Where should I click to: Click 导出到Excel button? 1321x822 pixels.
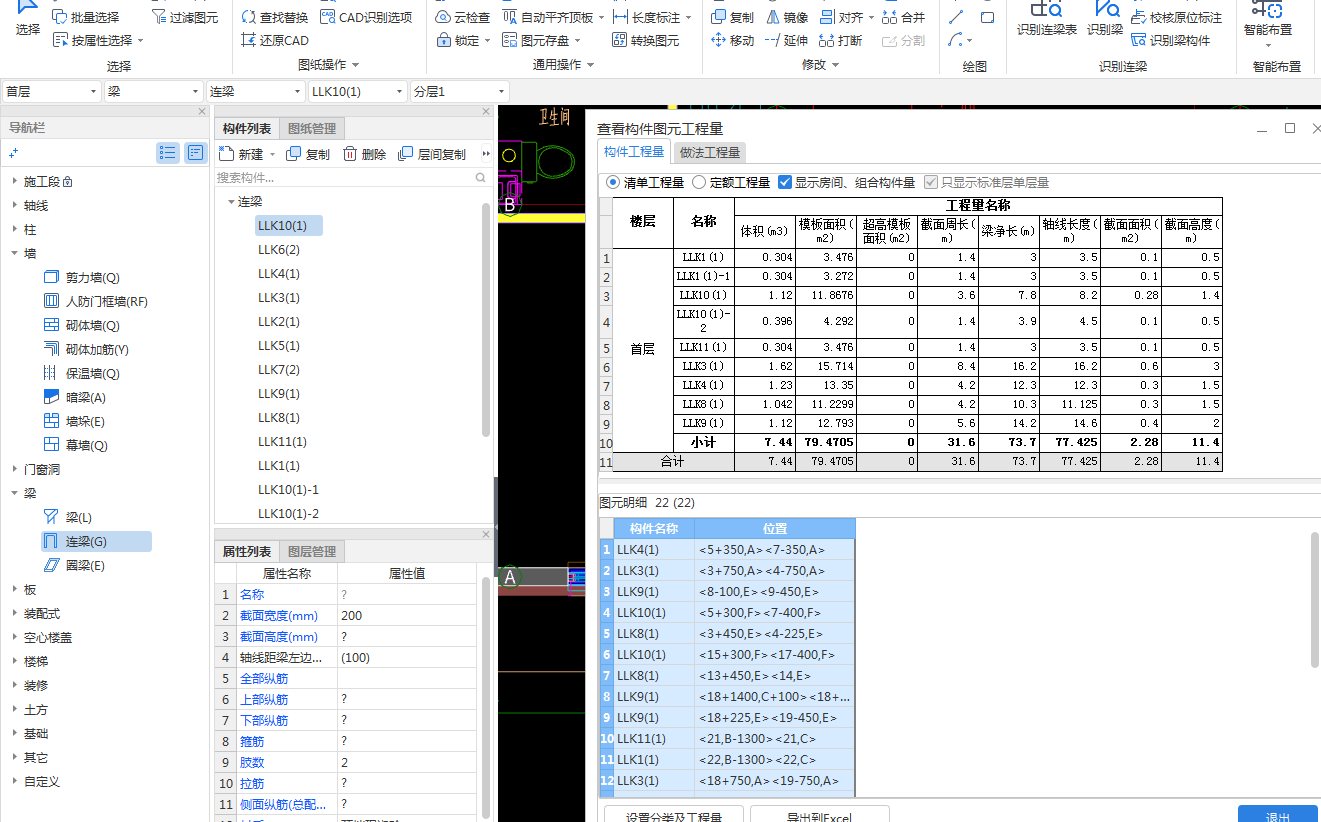coord(819,815)
